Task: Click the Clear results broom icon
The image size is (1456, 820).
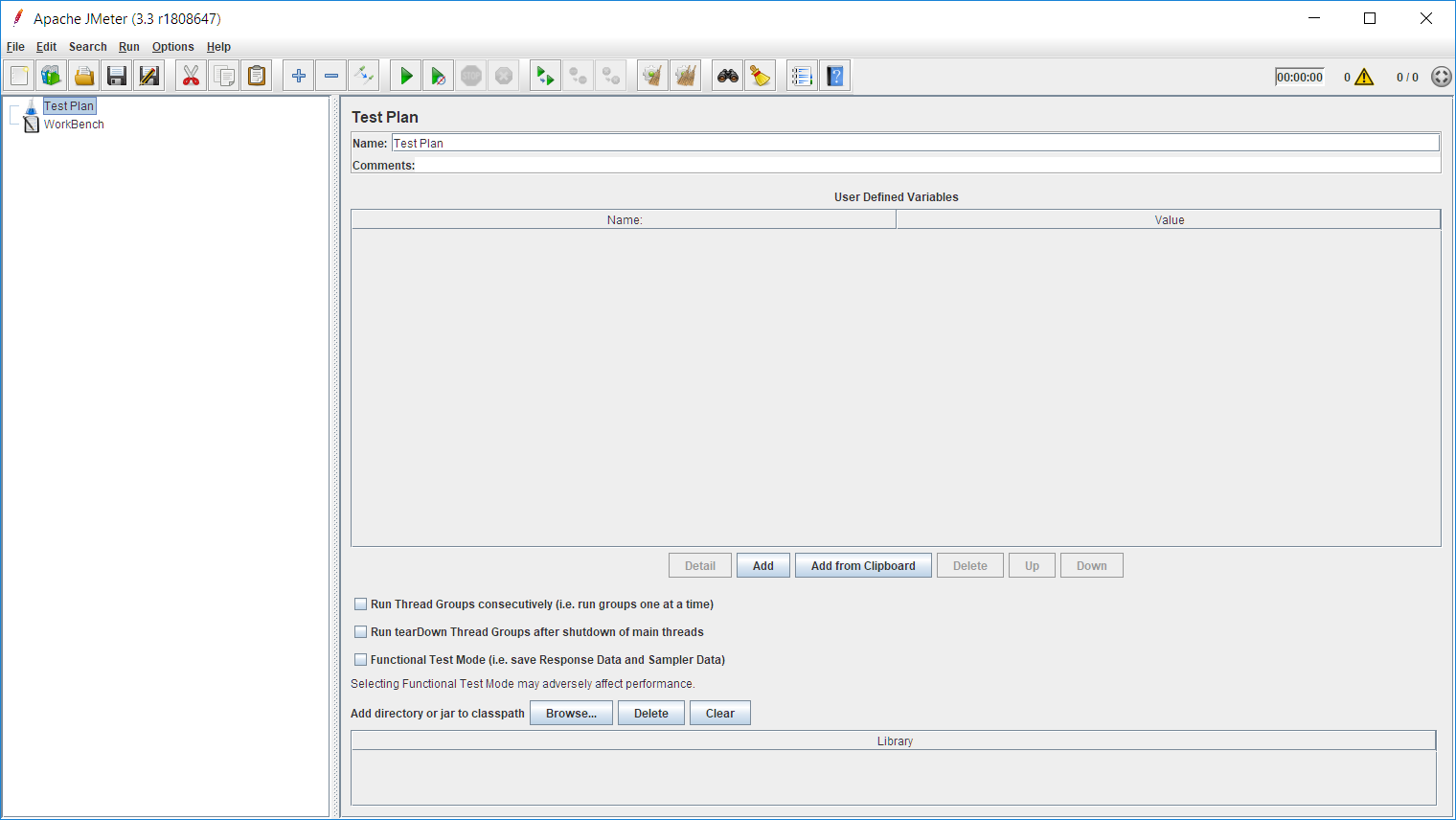Action: coord(653,76)
